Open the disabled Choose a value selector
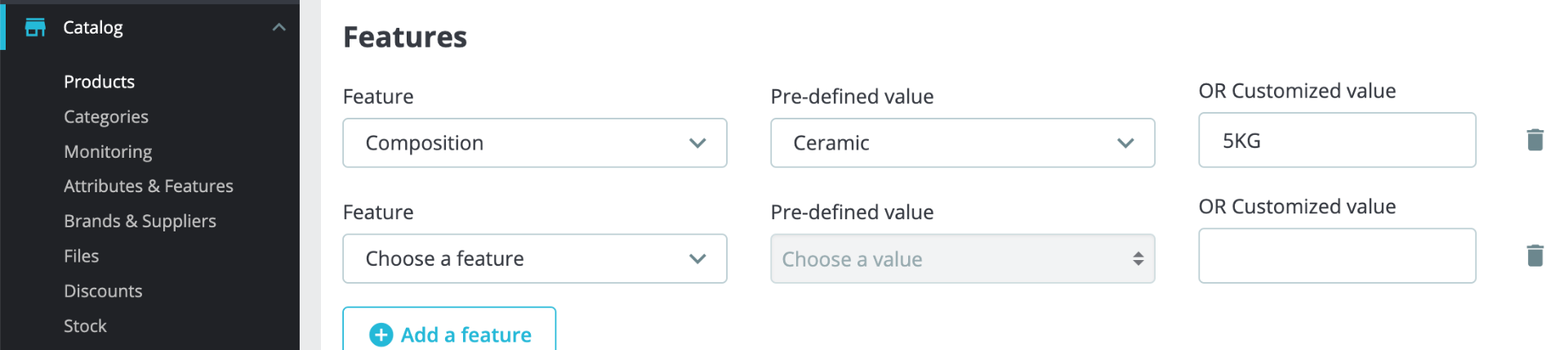 (962, 259)
